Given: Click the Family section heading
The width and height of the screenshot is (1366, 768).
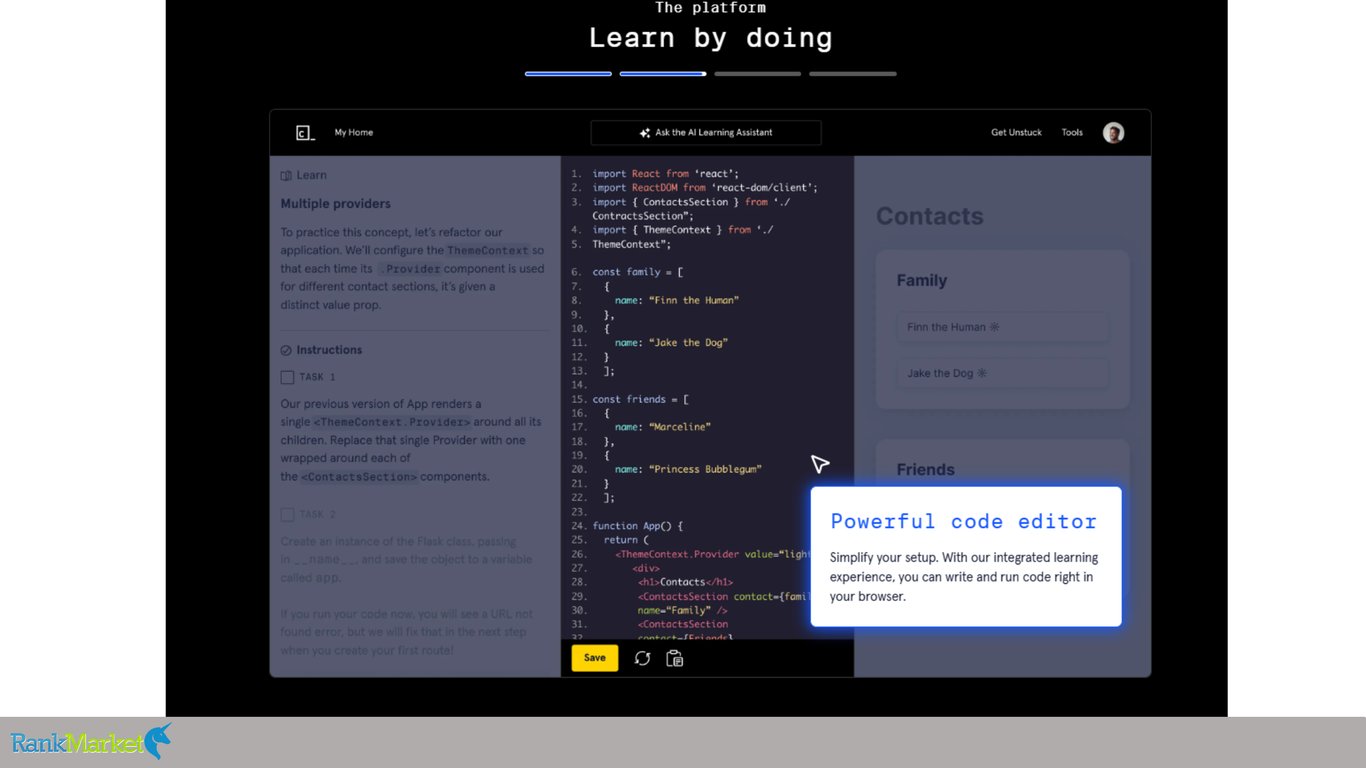Looking at the screenshot, I should (x=922, y=281).
